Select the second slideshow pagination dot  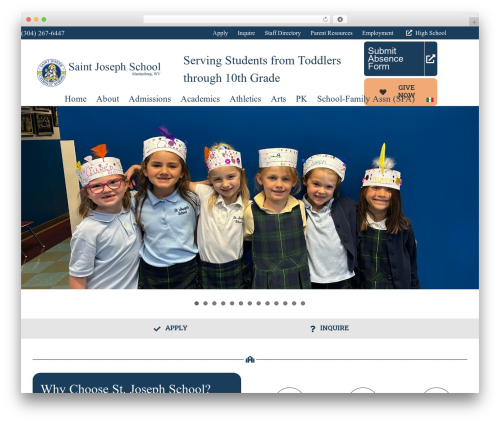pos(205,303)
